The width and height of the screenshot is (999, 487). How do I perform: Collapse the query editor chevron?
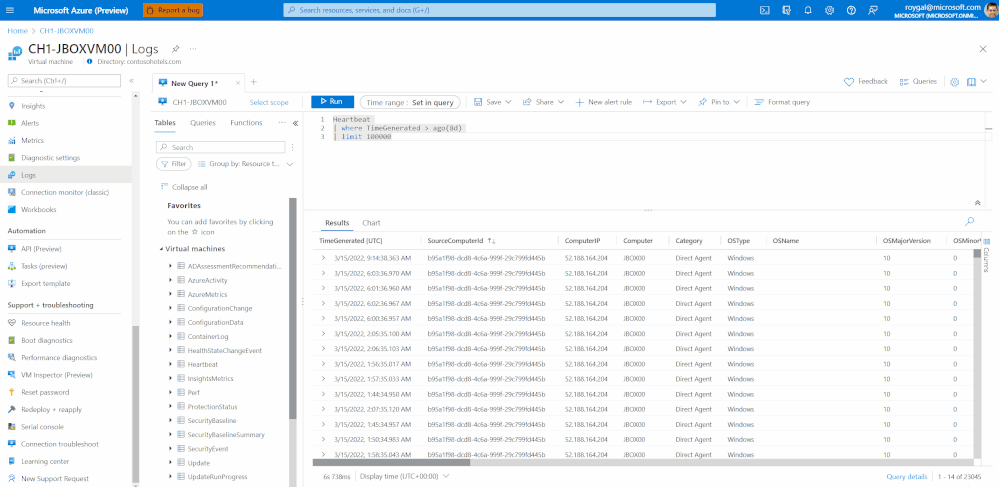click(x=977, y=203)
